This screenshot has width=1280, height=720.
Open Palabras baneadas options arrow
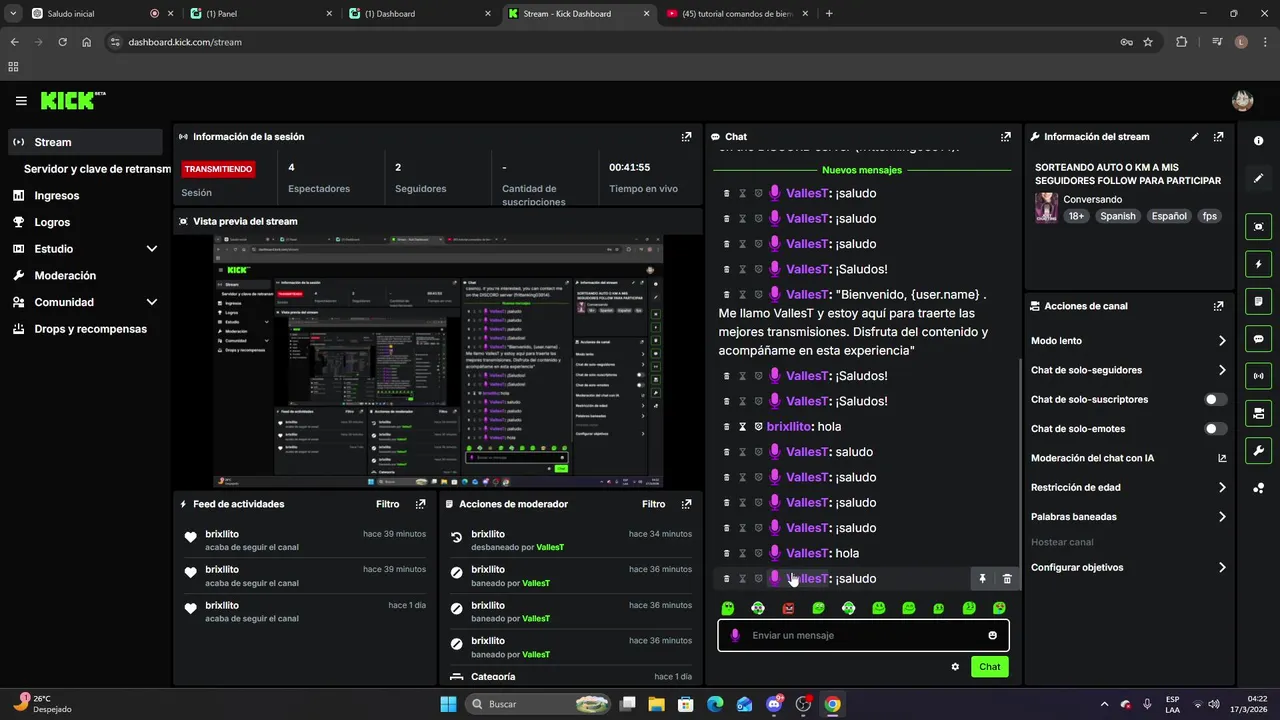[1221, 517]
